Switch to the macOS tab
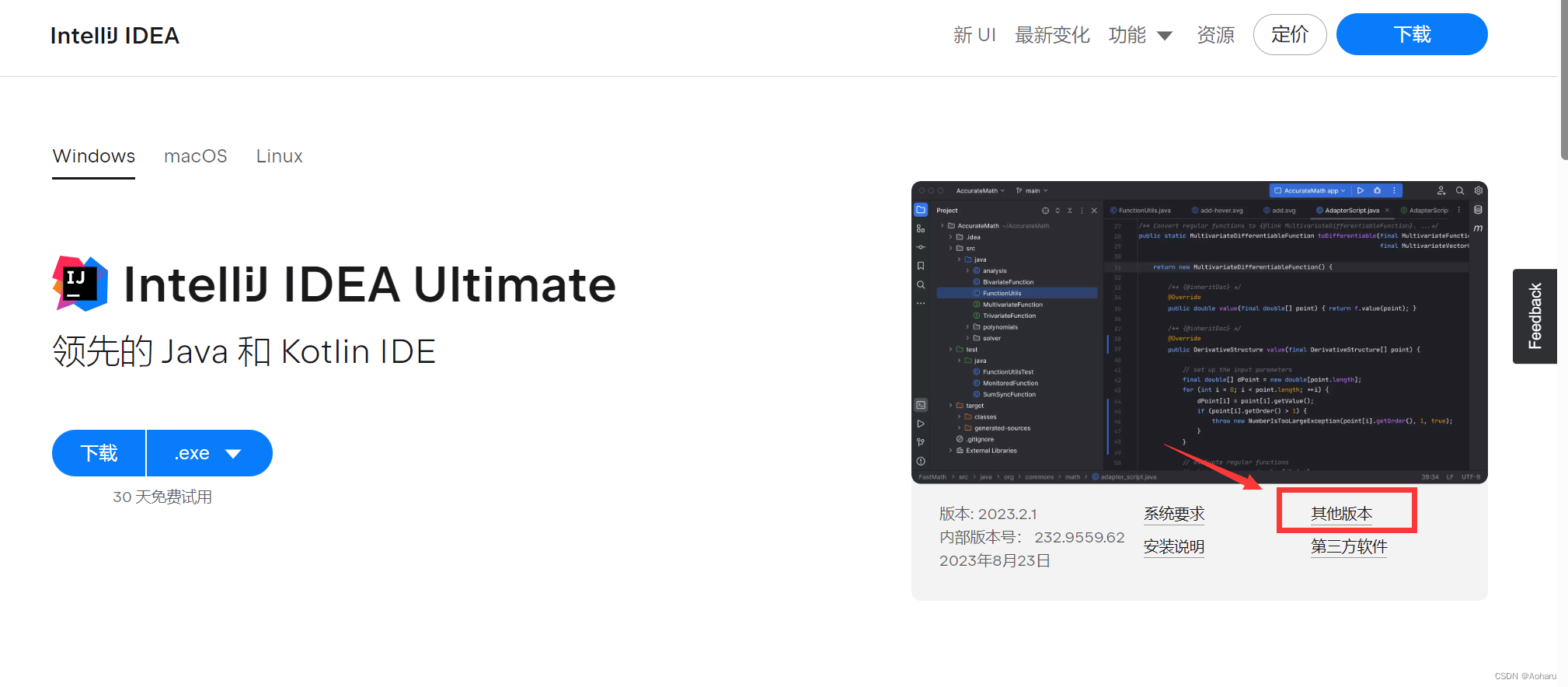This screenshot has width=1568, height=687. tap(196, 156)
